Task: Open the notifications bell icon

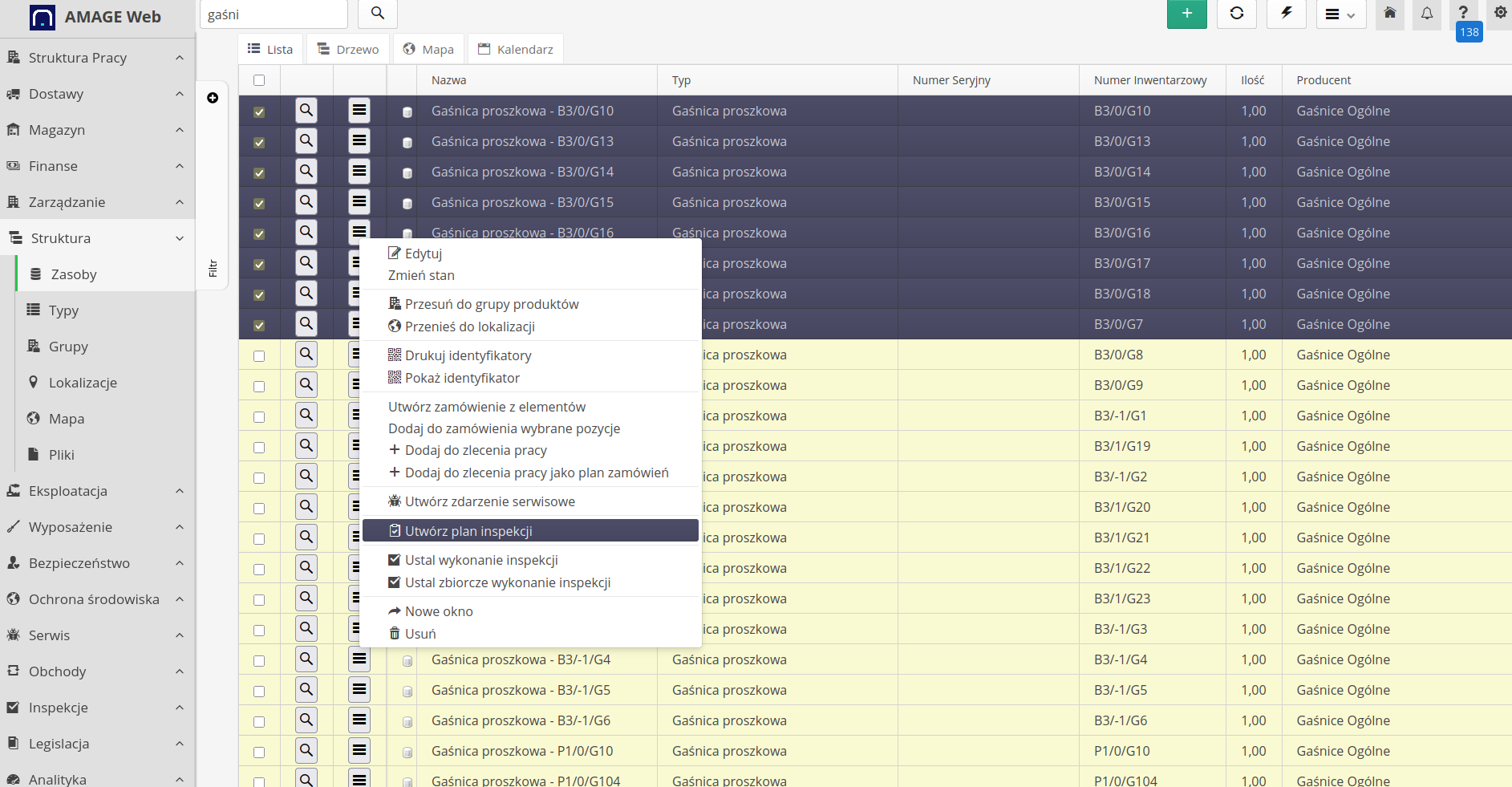Action: [x=1427, y=14]
